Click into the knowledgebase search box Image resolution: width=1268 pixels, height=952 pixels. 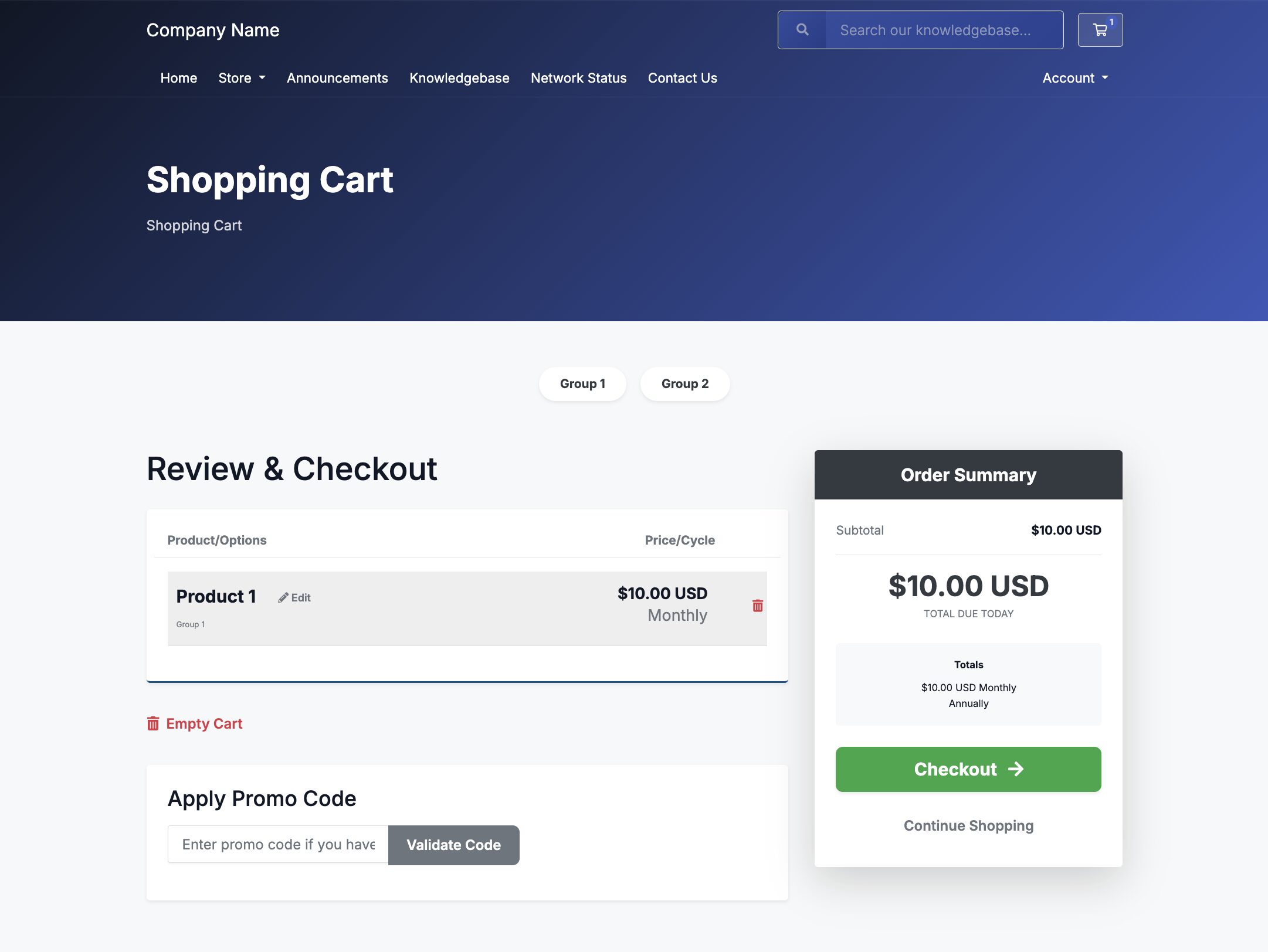943,30
